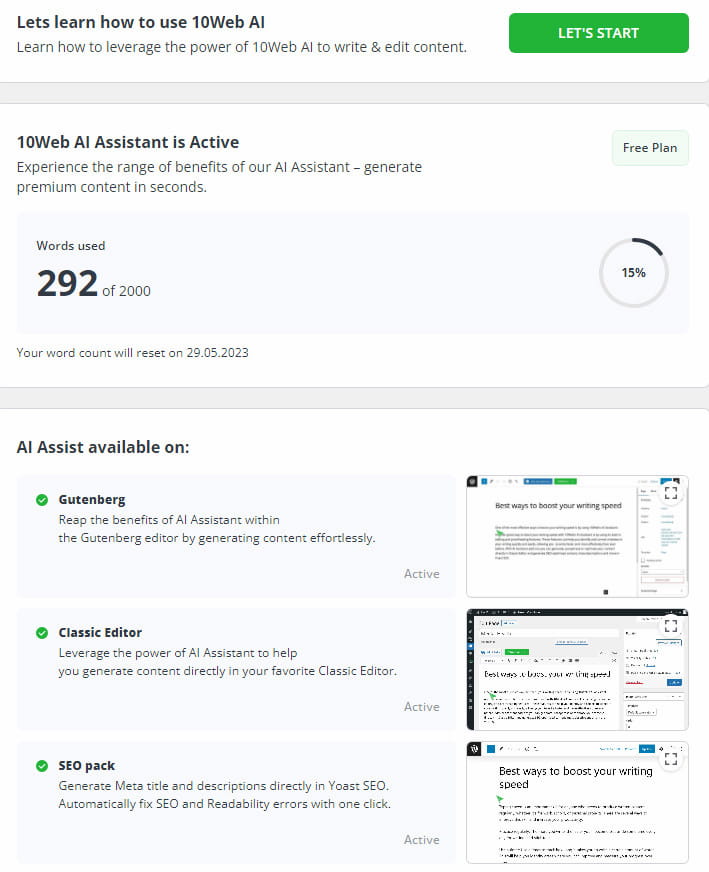Click the 292 words used number
This screenshot has width=709, height=872.
tap(67, 283)
